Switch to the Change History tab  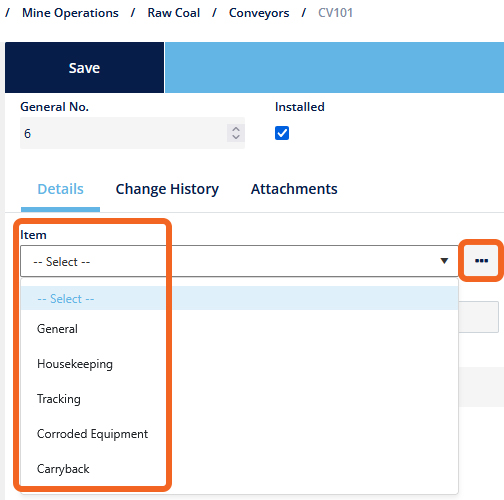167,189
